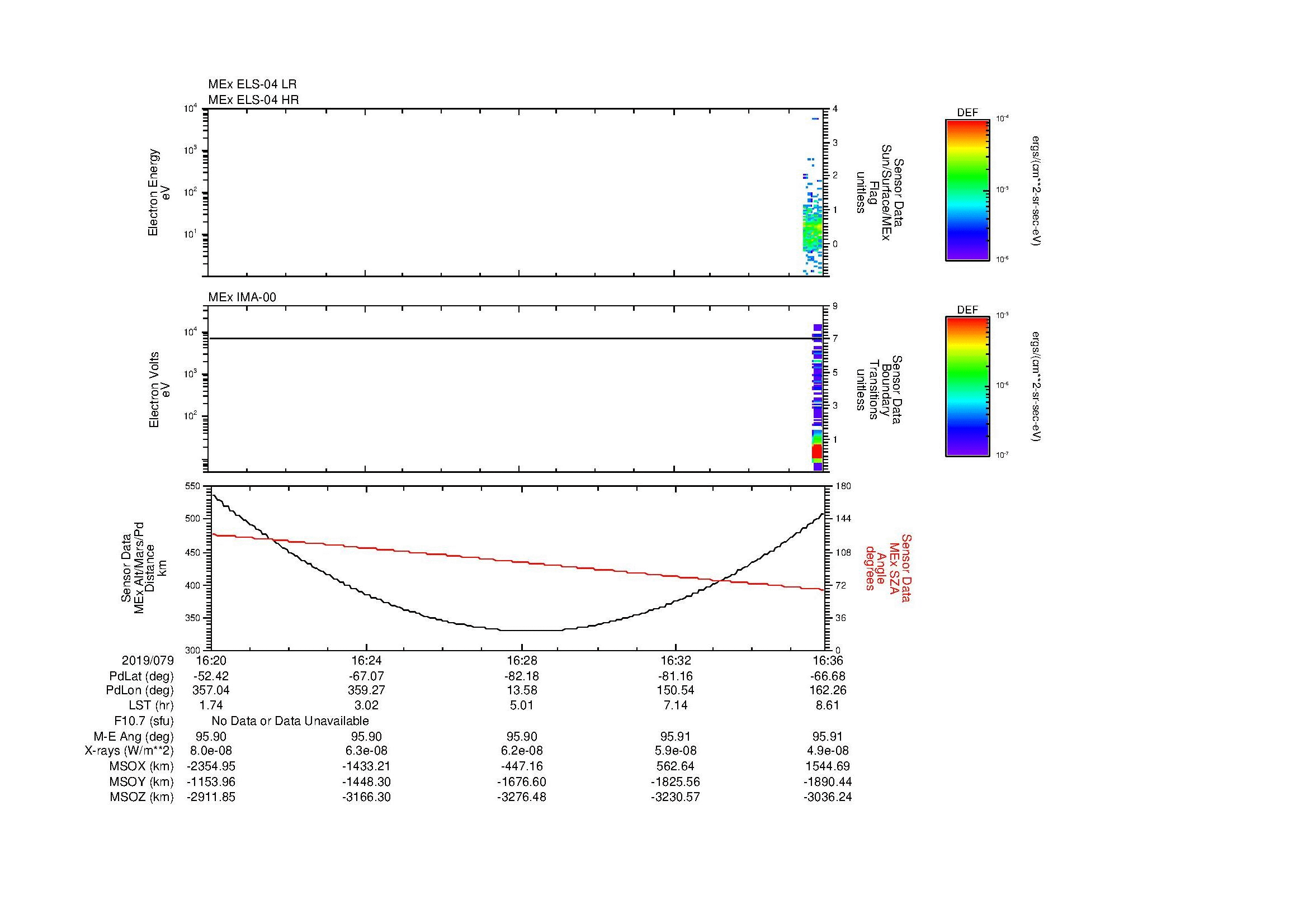Click the MSOY (km) row label
The width and height of the screenshot is (1308, 924).
141,781
